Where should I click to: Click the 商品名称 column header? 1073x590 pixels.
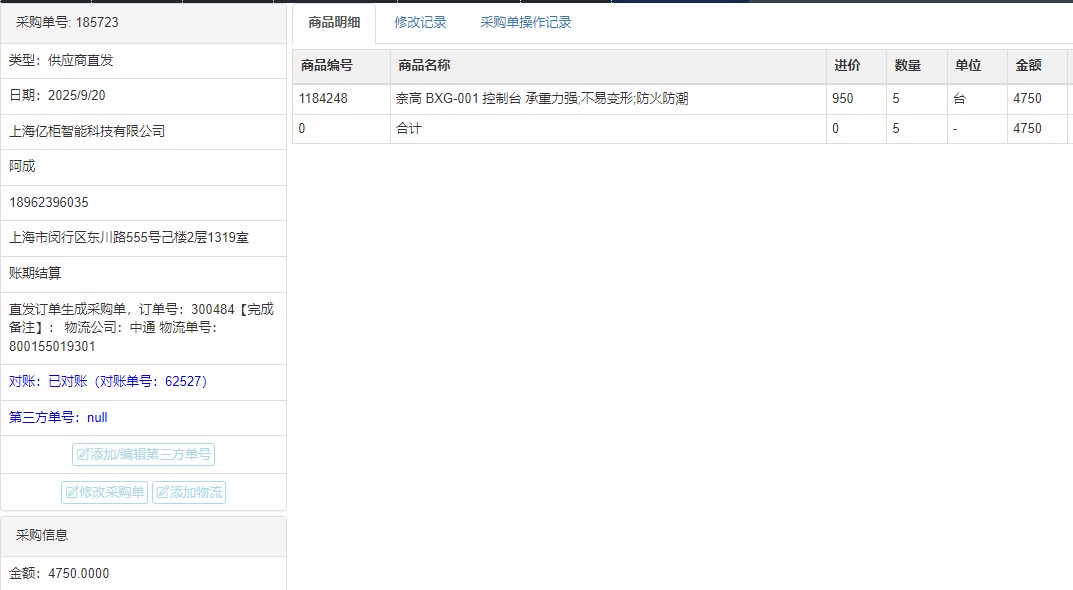[x=424, y=65]
